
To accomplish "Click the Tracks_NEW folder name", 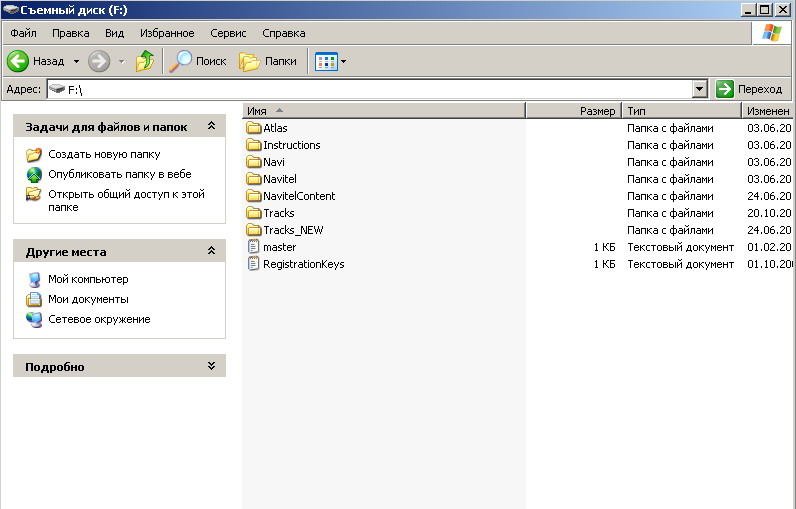I will point(293,230).
